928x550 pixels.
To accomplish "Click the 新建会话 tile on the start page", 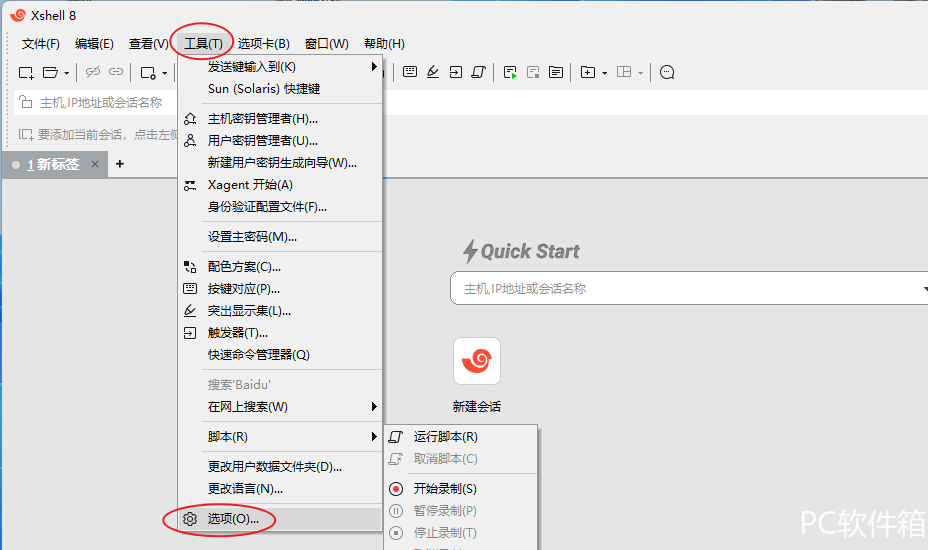I will [x=476, y=375].
